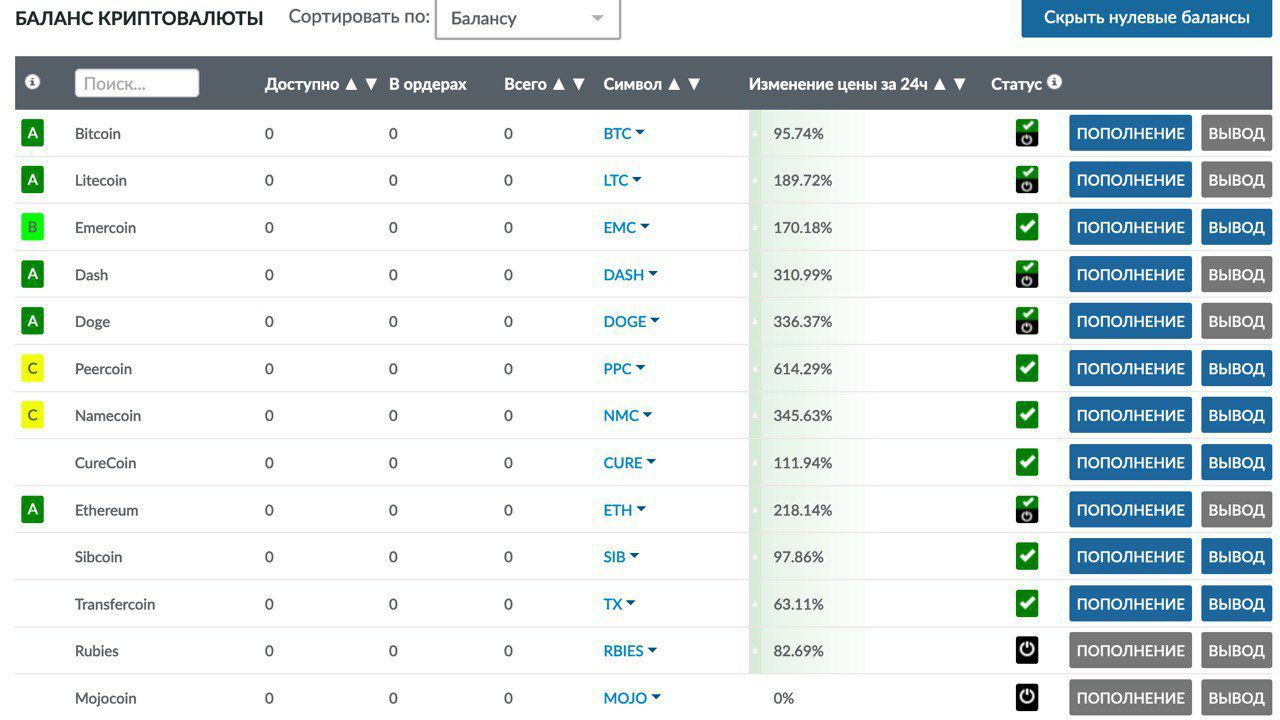Click Dash status icon

(1027, 274)
